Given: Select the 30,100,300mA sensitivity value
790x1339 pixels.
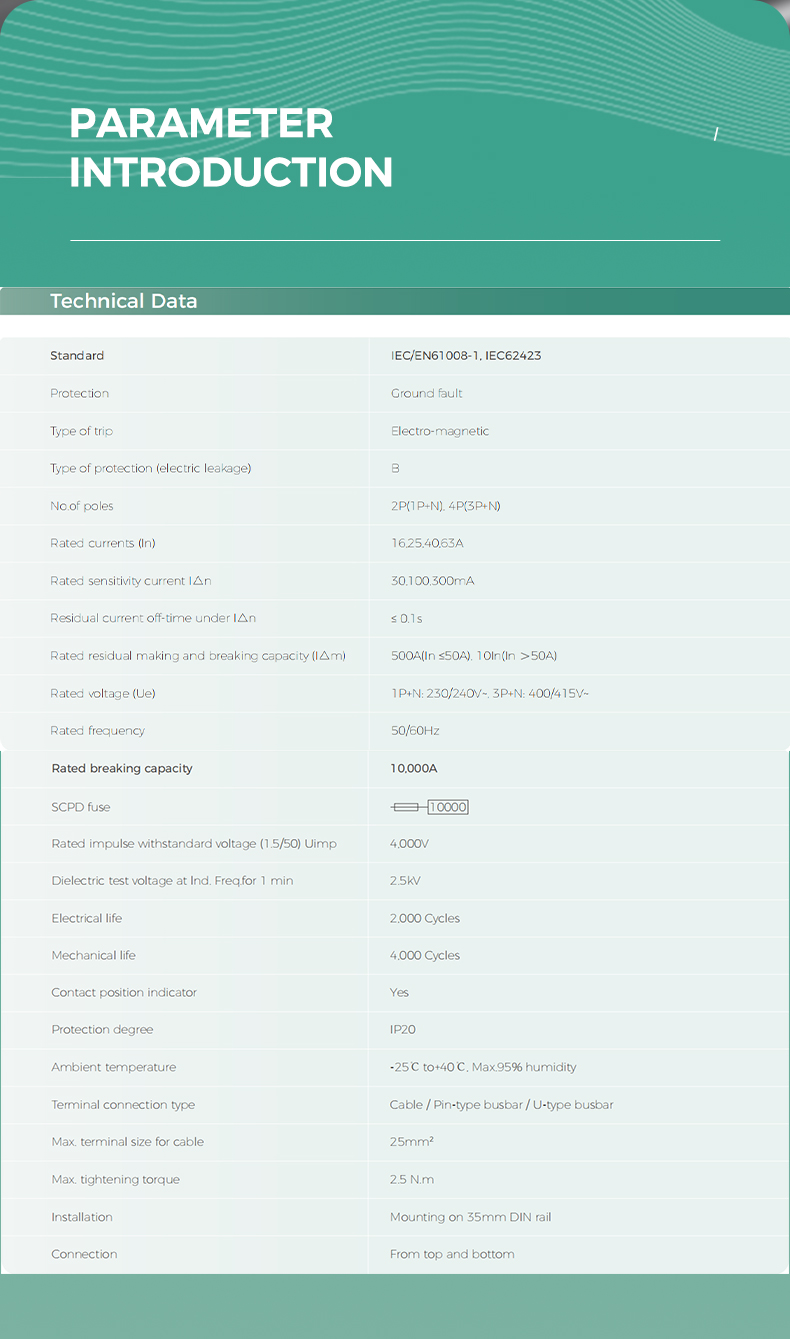Looking at the screenshot, I should (x=432, y=581).
